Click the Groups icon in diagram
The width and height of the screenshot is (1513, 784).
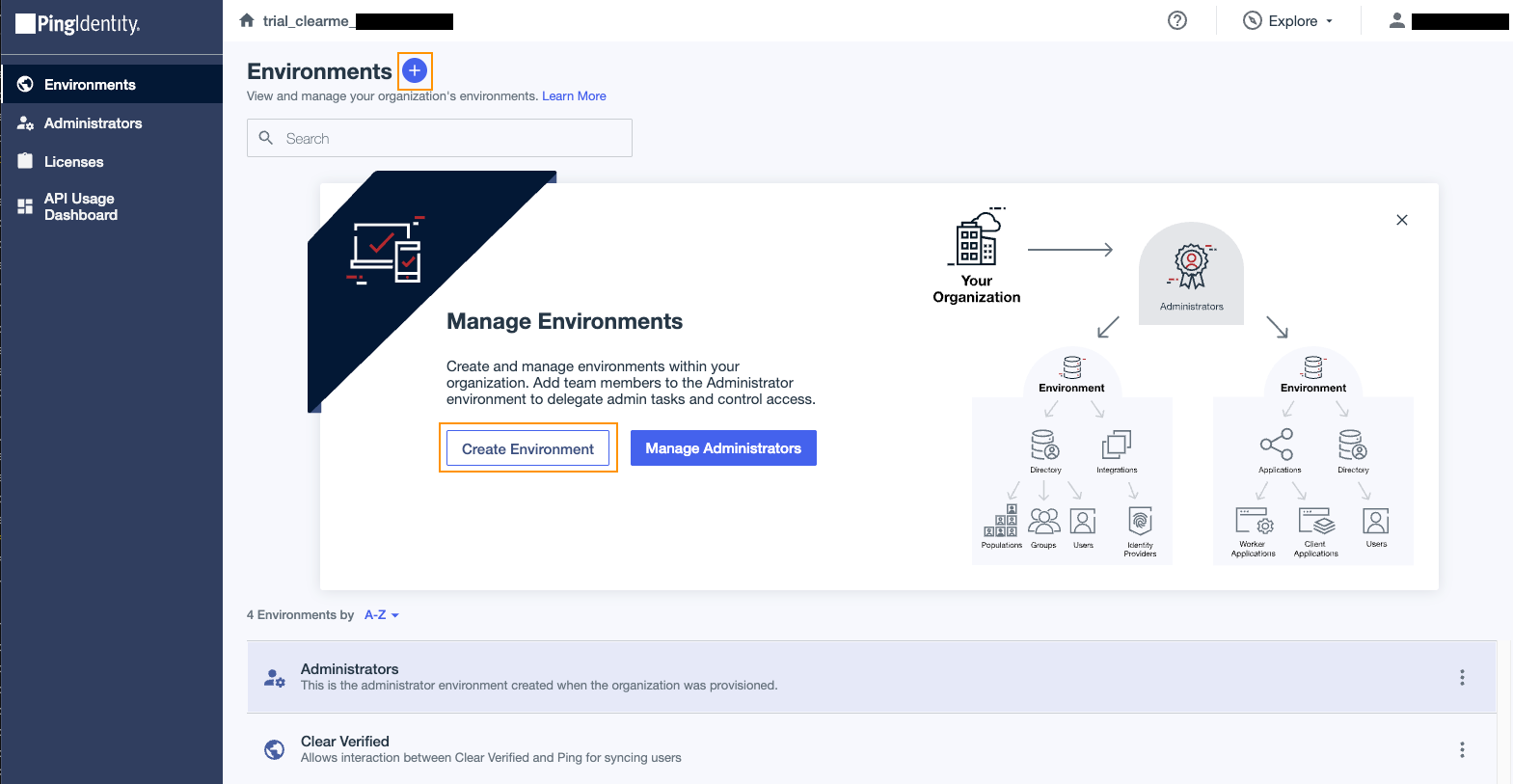pos(1044,521)
